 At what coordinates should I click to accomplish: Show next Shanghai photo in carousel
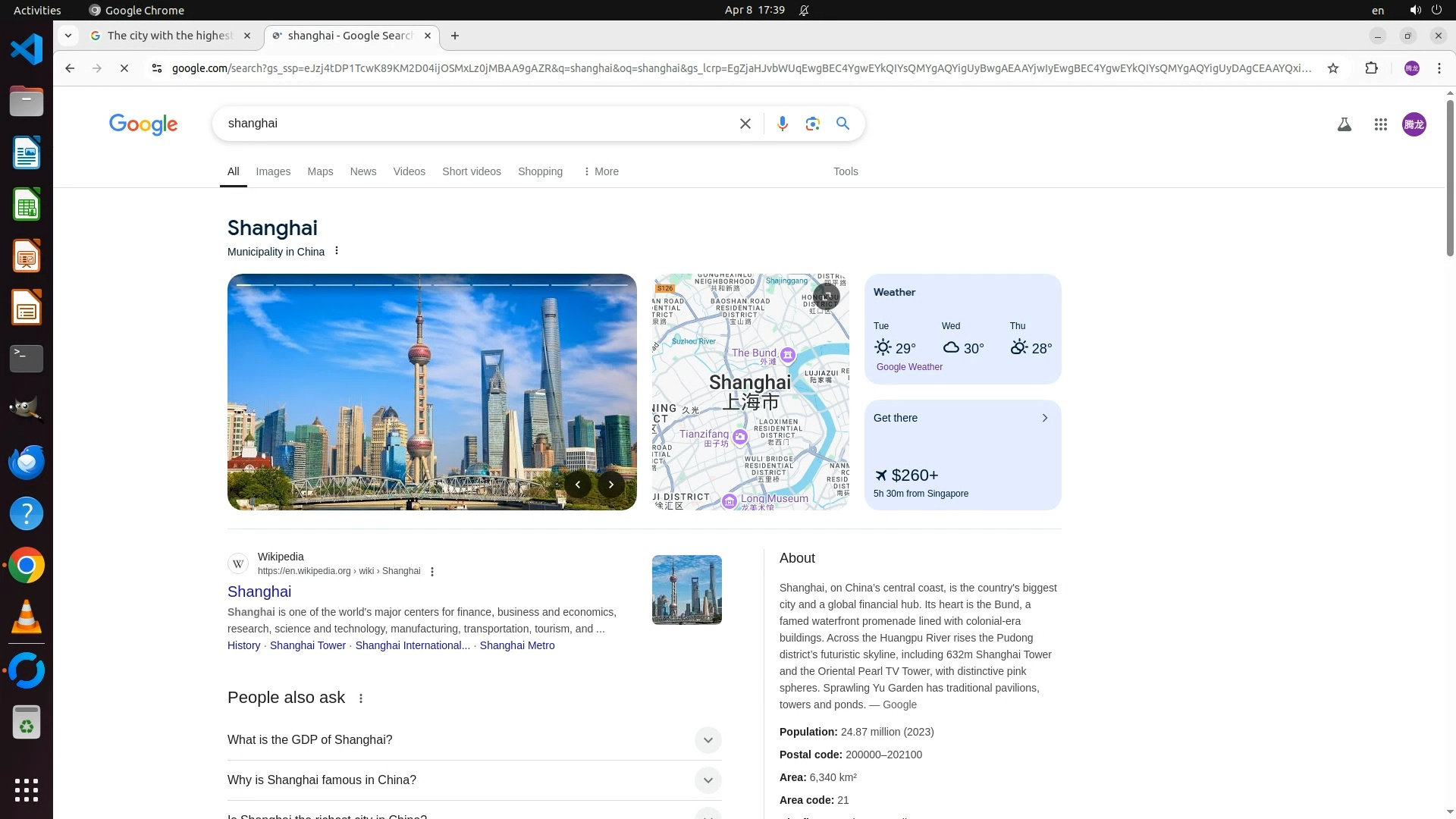(610, 485)
